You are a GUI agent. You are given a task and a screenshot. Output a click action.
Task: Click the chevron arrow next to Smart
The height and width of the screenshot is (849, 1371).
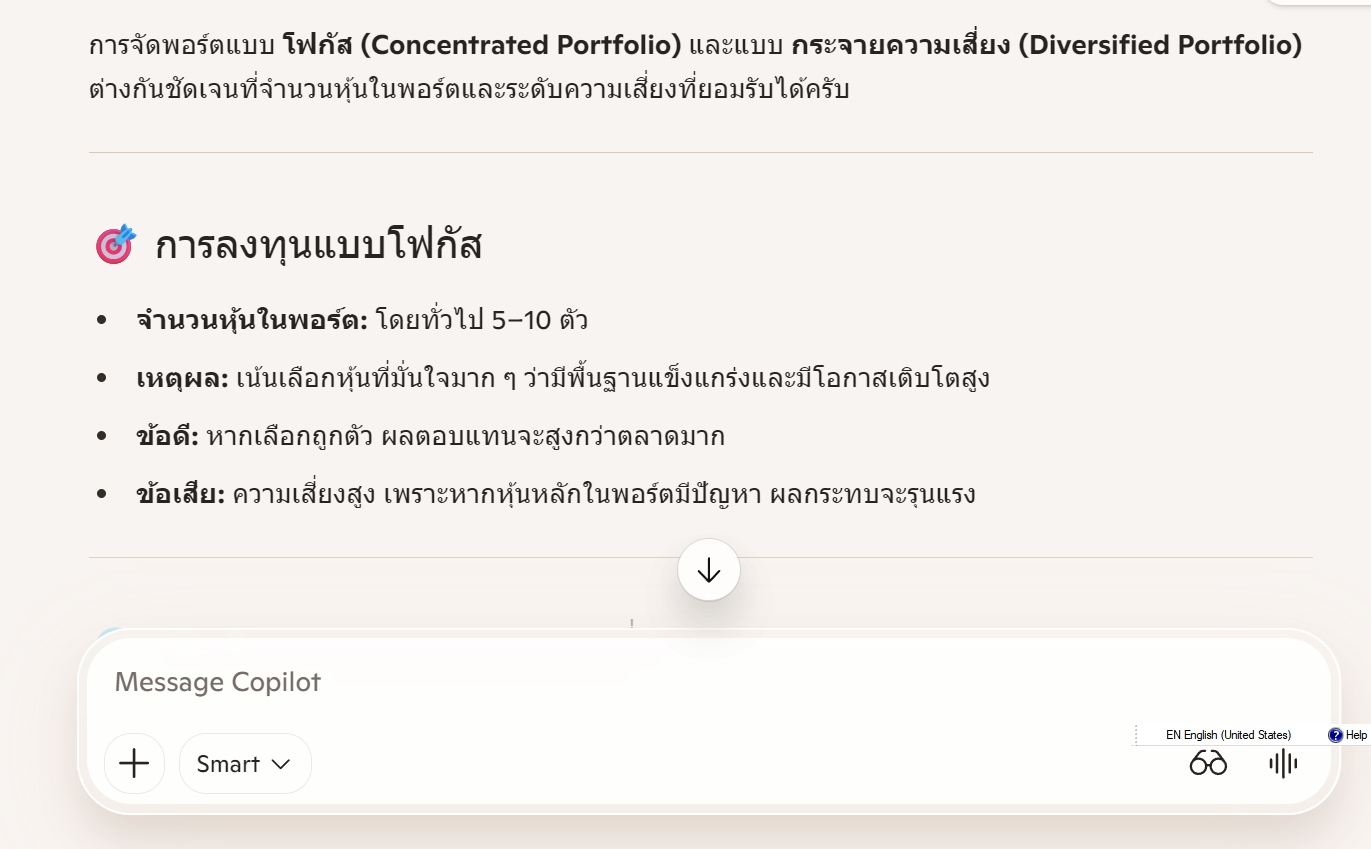281,764
